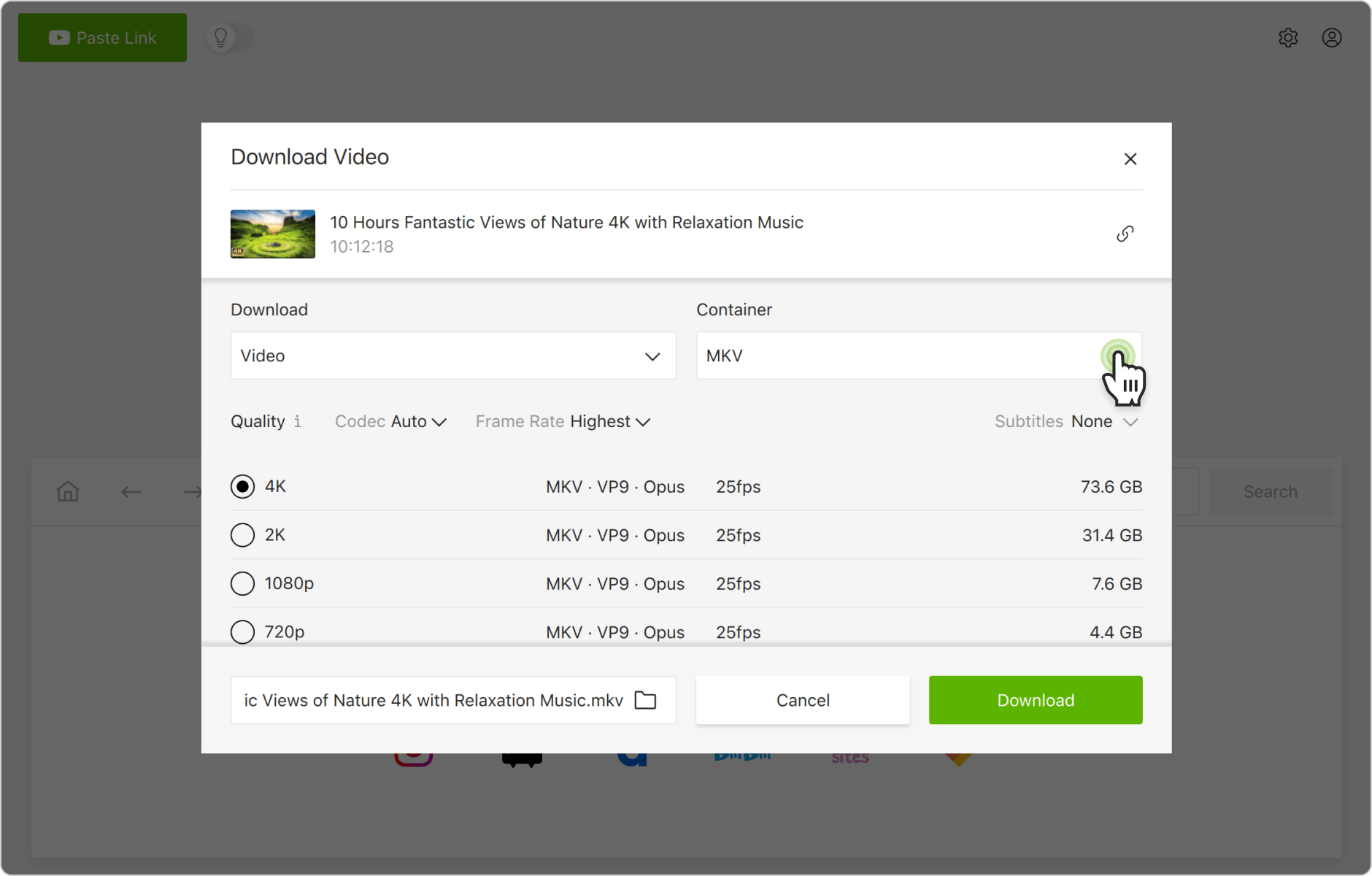
Task: Open the account profile icon
Action: pyautogui.click(x=1332, y=37)
